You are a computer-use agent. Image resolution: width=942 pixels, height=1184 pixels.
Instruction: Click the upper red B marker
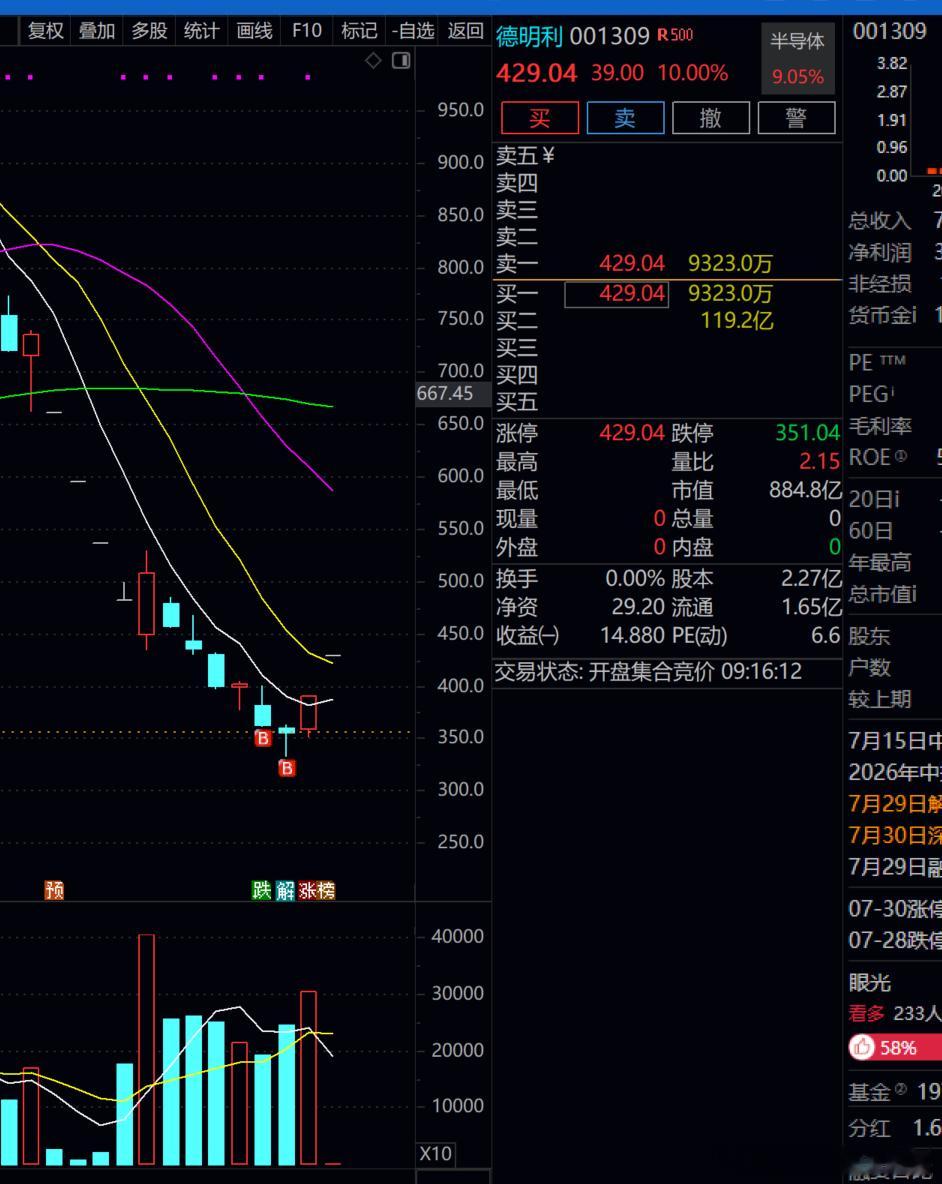tap(263, 738)
